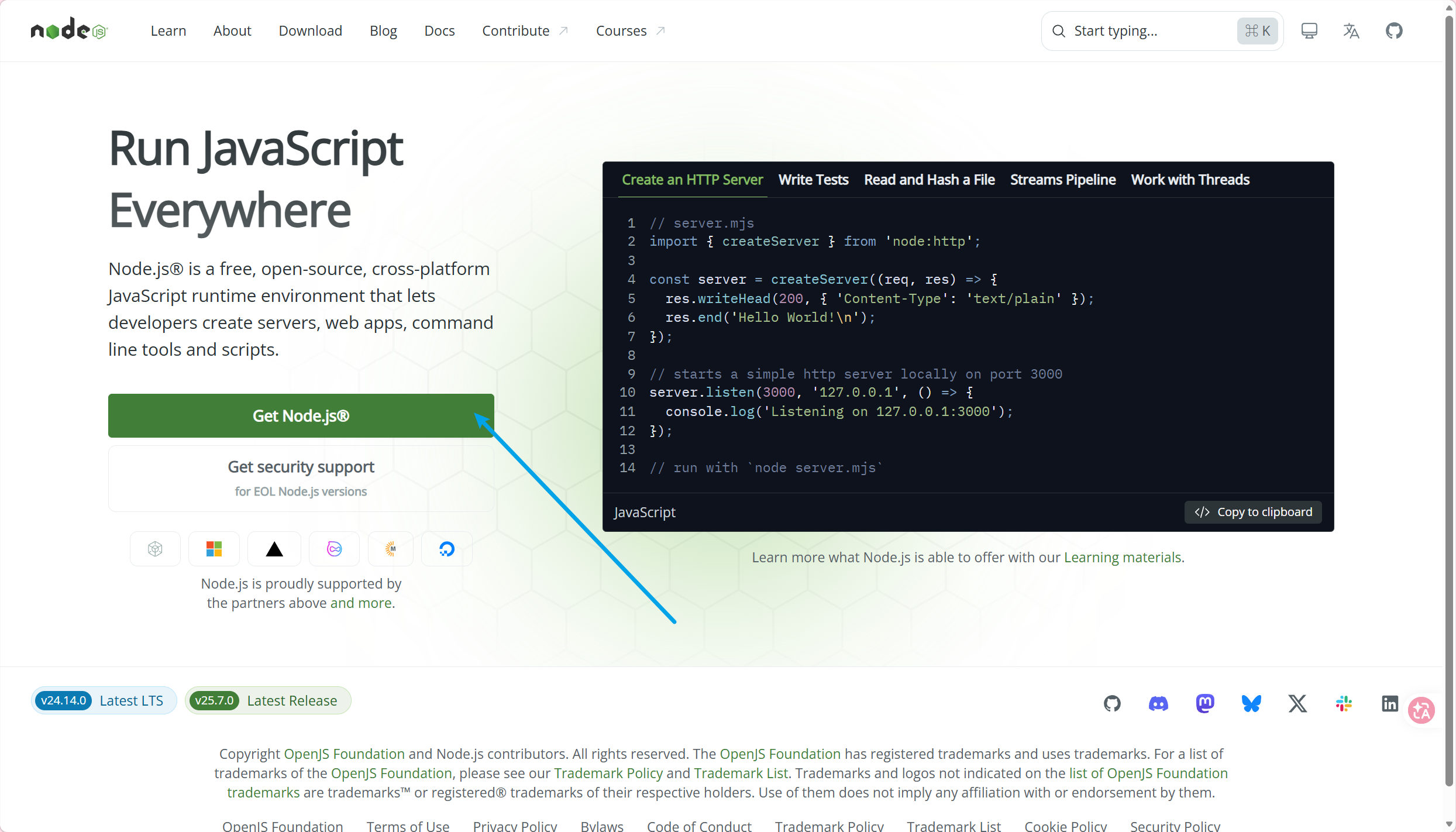Click the search field to start typing
Viewport: 1456px width, 832px height.
click(1141, 30)
